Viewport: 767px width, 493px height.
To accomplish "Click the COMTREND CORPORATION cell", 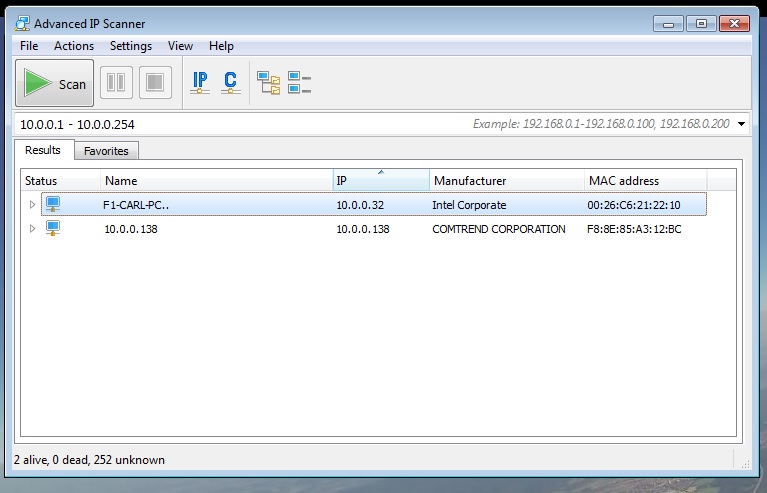I will (x=498, y=229).
